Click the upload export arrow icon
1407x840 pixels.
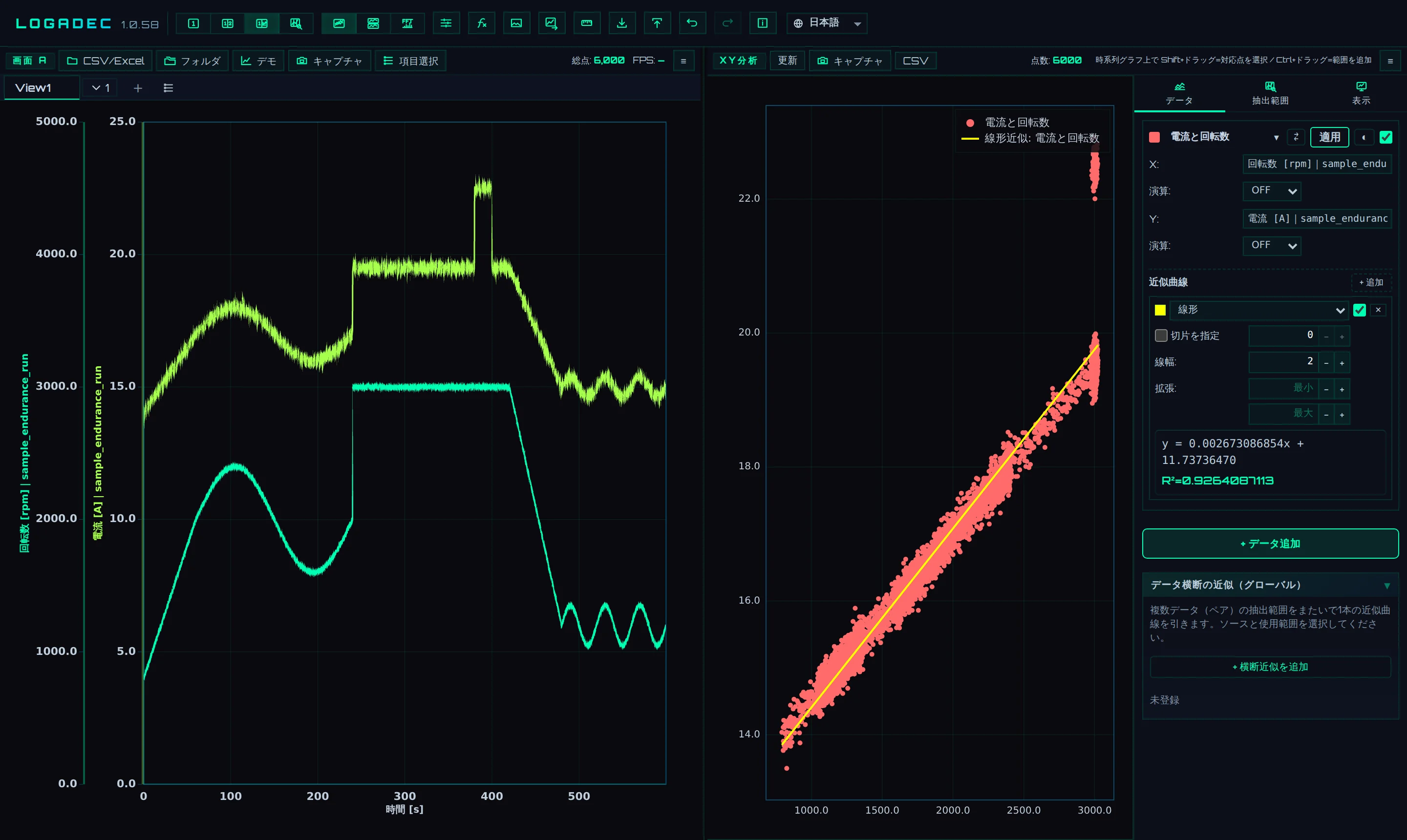[x=657, y=23]
